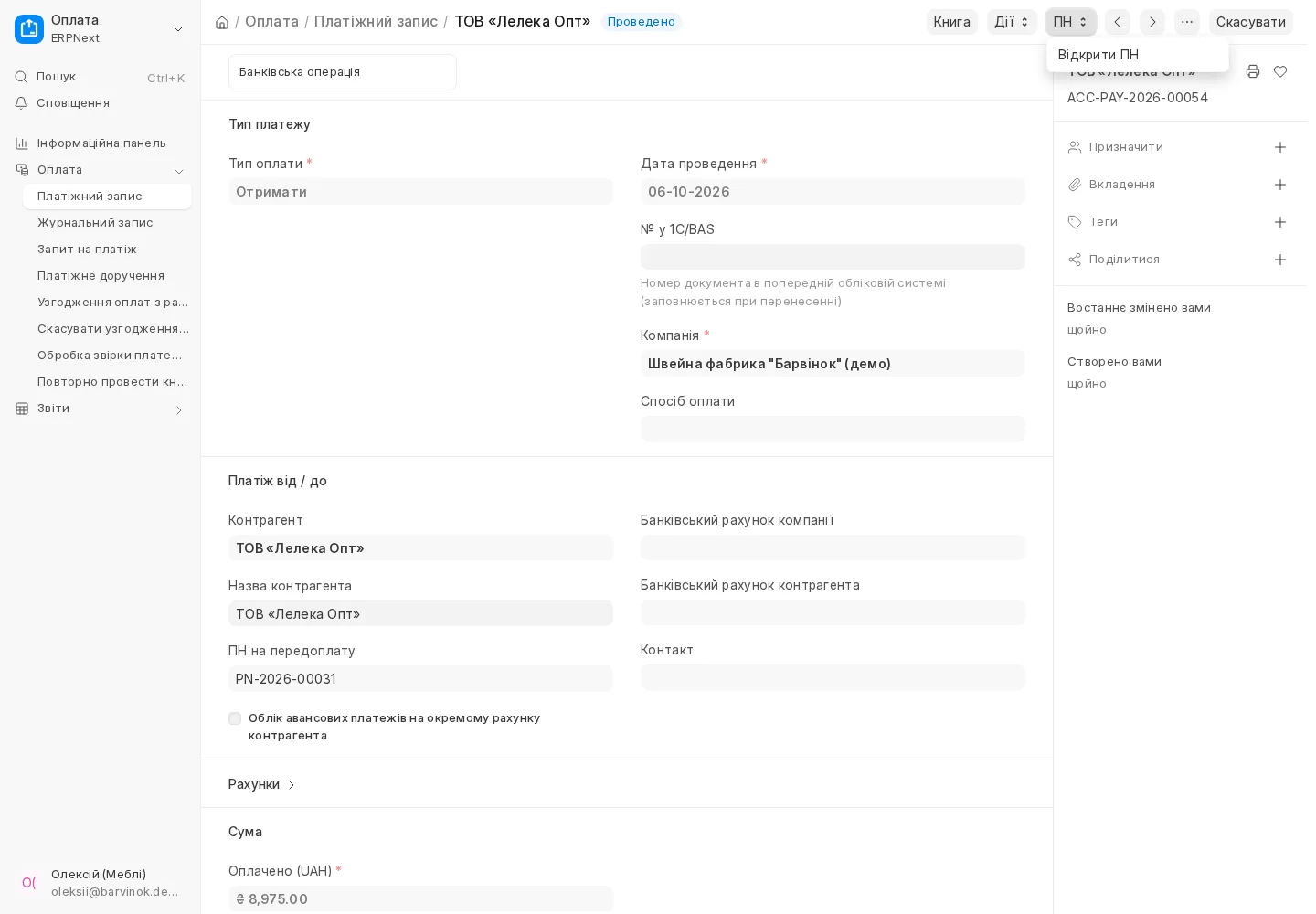Click Платіжний запис breadcrumb link

(x=376, y=21)
